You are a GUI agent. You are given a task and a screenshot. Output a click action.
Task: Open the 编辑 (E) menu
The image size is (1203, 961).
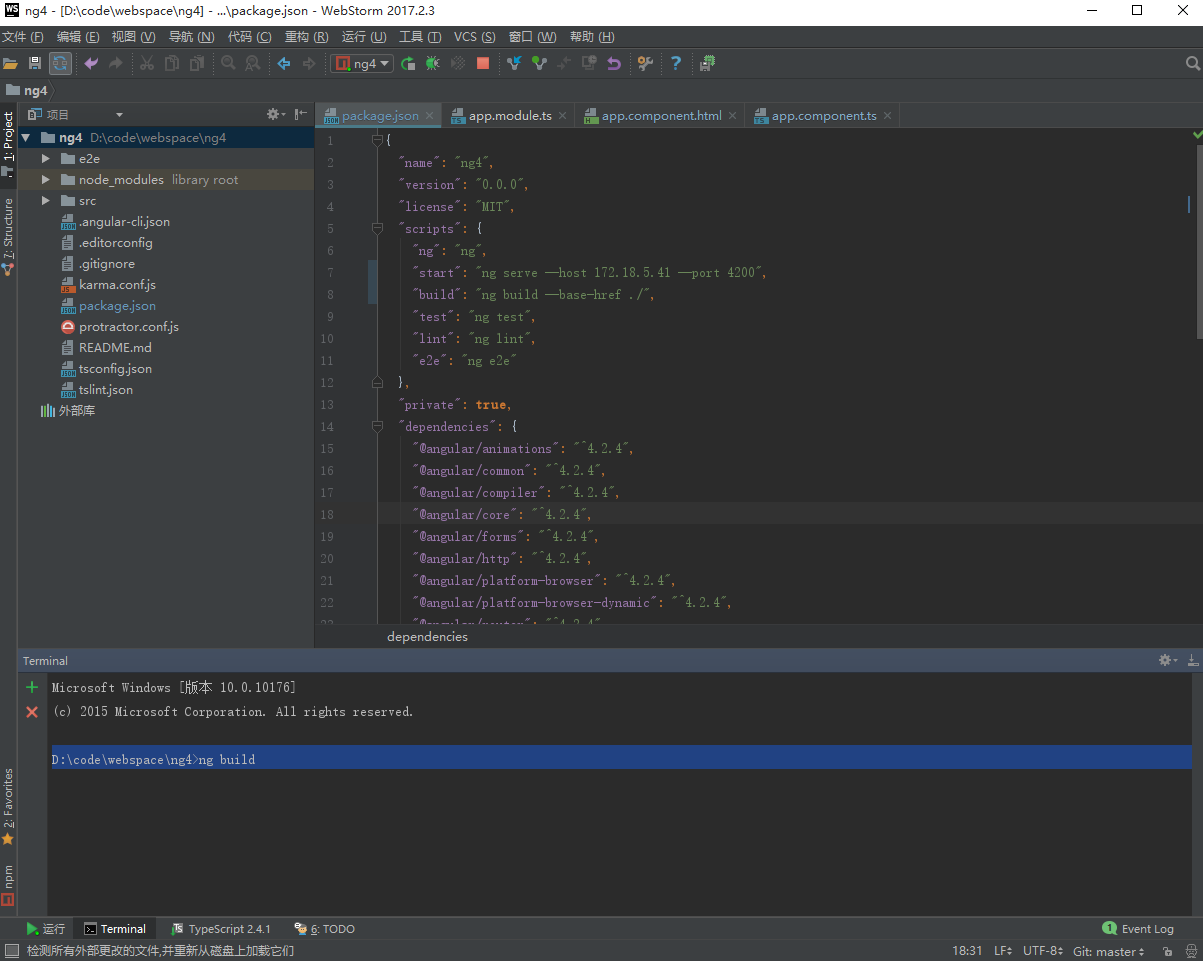(78, 37)
